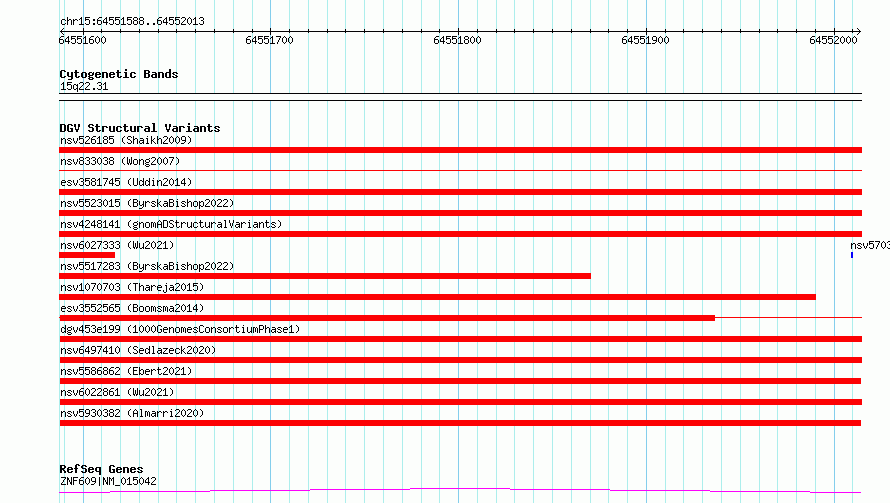
Task: Click the nsv5586862 (Ebert2021) label
Action: click(x=126, y=371)
